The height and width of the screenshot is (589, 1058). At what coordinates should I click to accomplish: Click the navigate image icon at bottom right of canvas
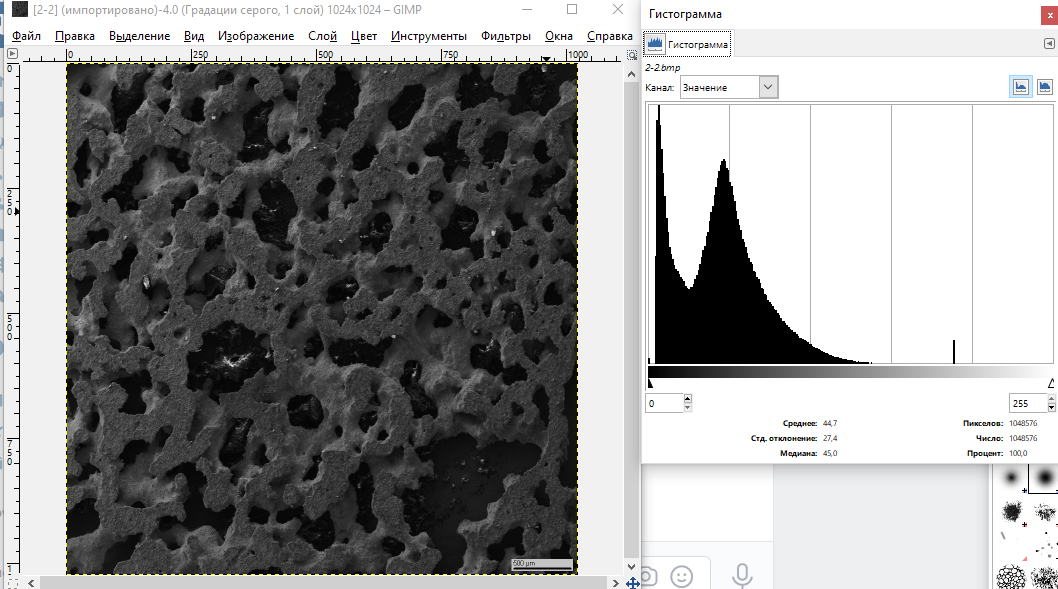631,582
